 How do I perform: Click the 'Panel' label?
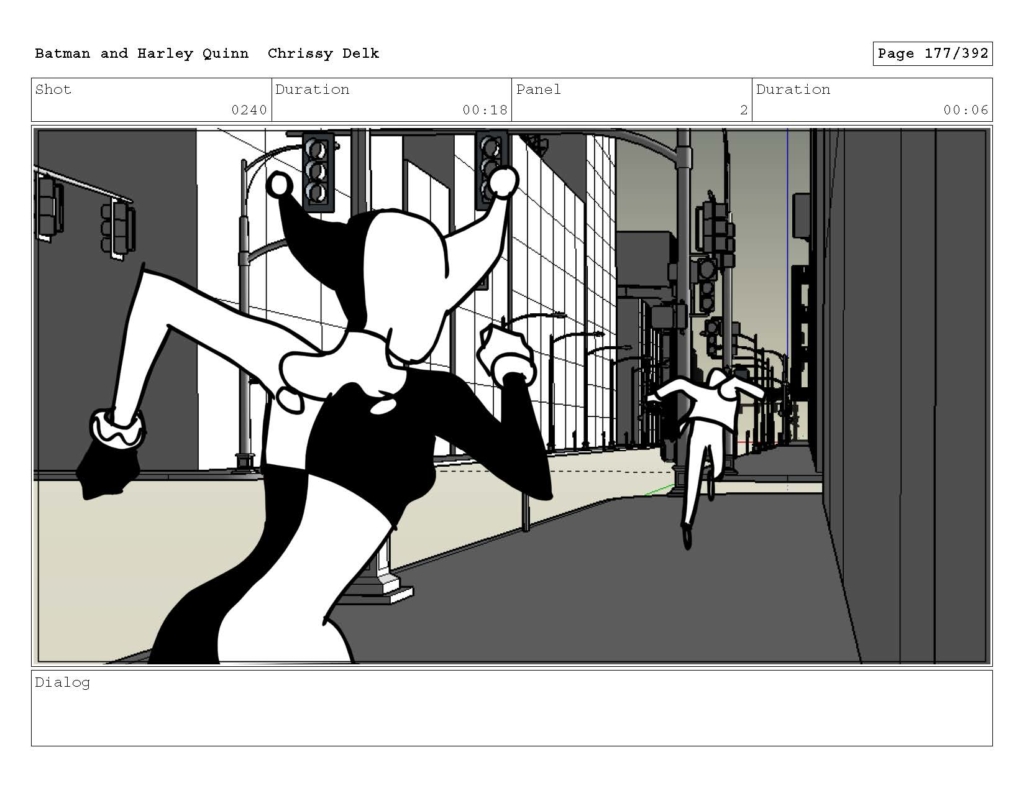(538, 89)
